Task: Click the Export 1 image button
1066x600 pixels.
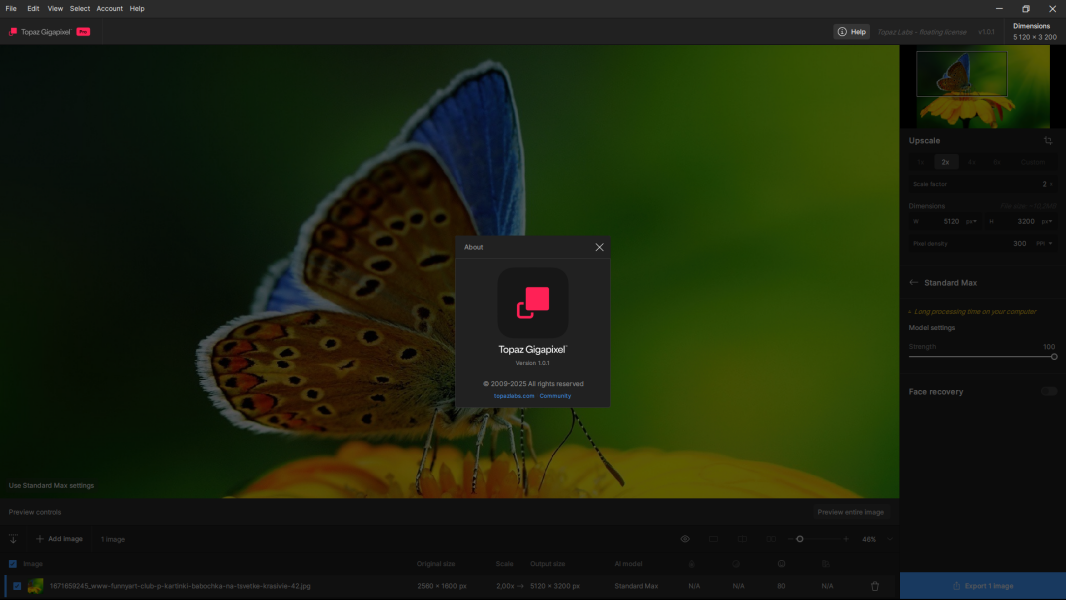Action: tap(982, 586)
